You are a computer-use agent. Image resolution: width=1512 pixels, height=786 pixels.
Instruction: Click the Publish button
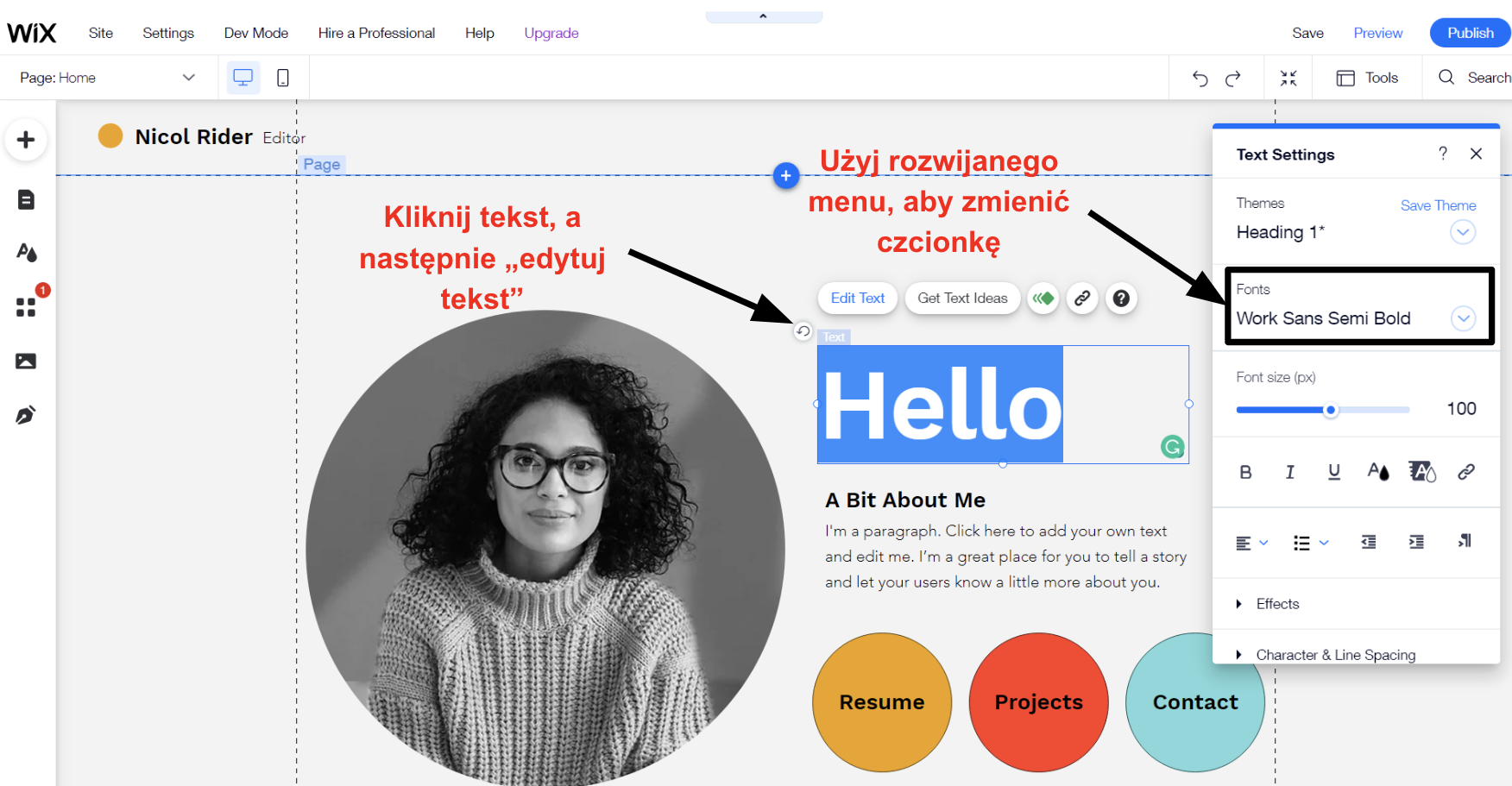pos(1470,33)
